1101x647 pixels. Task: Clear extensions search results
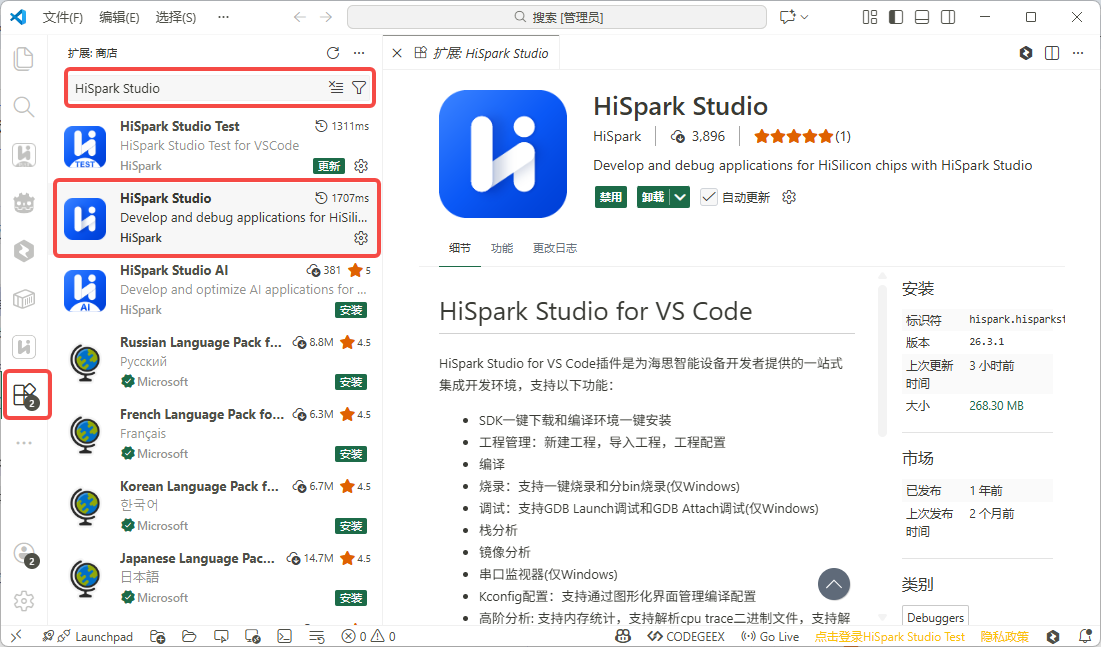click(x=336, y=88)
